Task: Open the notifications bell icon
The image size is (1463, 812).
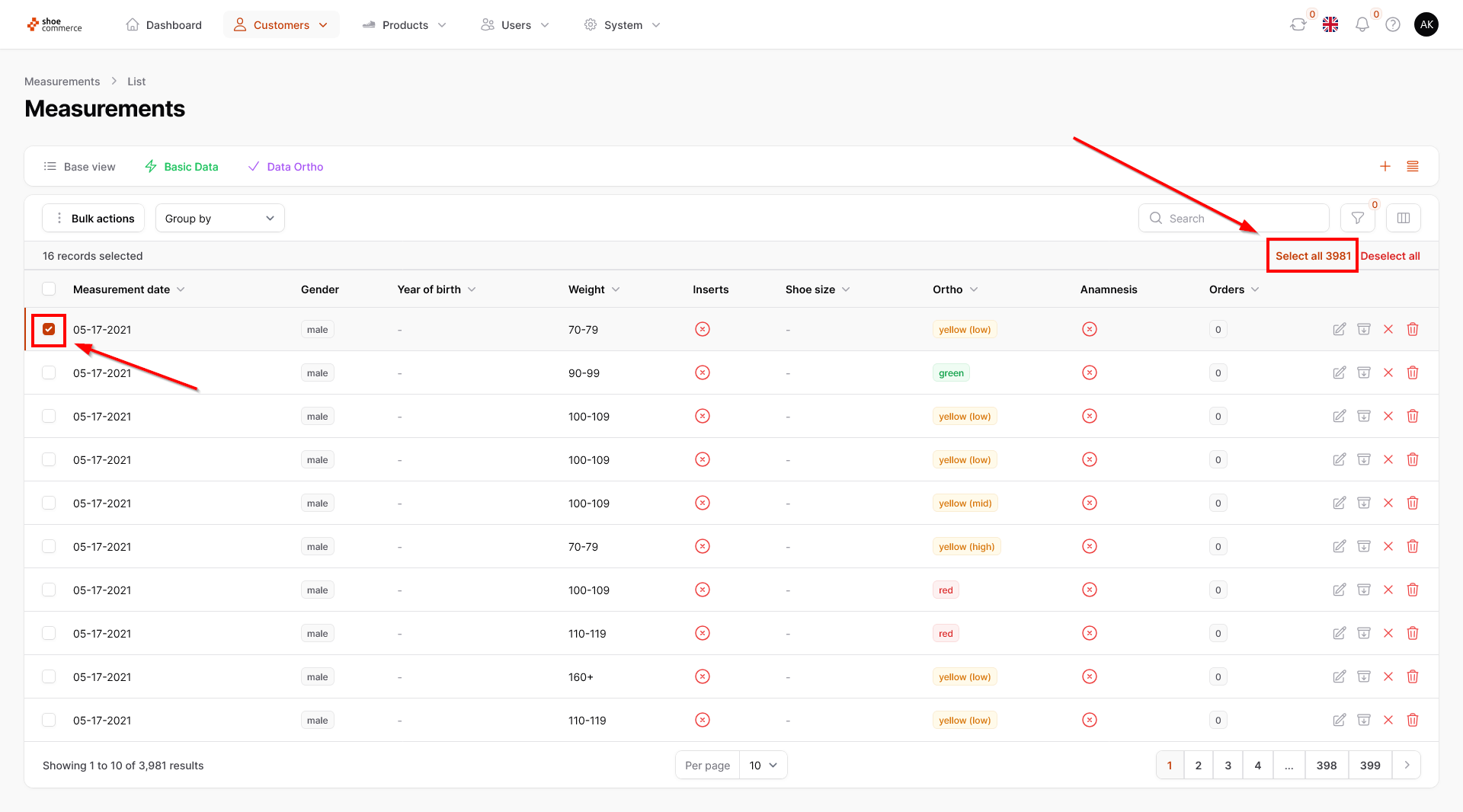Action: point(1362,25)
